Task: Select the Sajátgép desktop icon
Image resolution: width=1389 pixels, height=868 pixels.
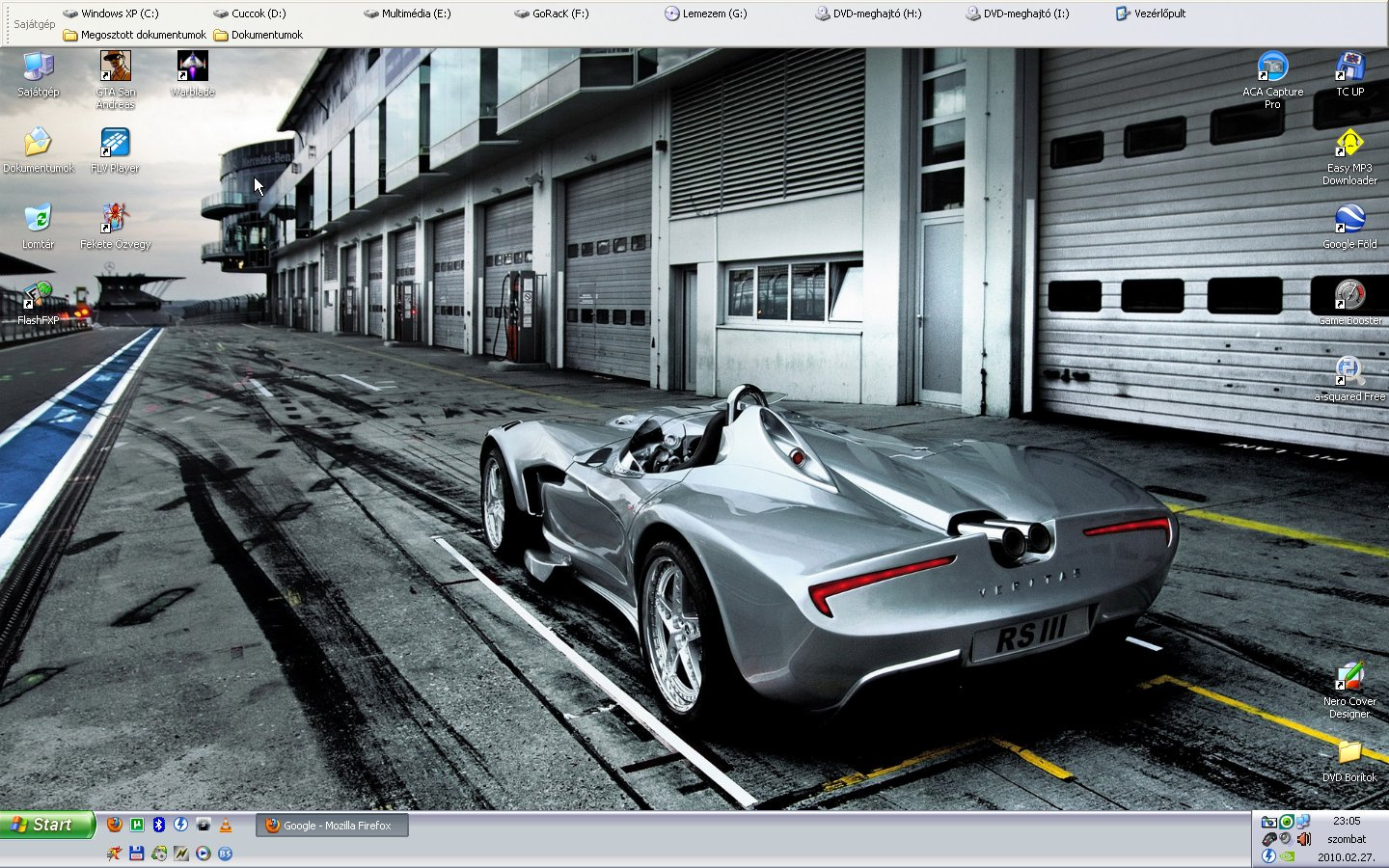Action: (38, 75)
